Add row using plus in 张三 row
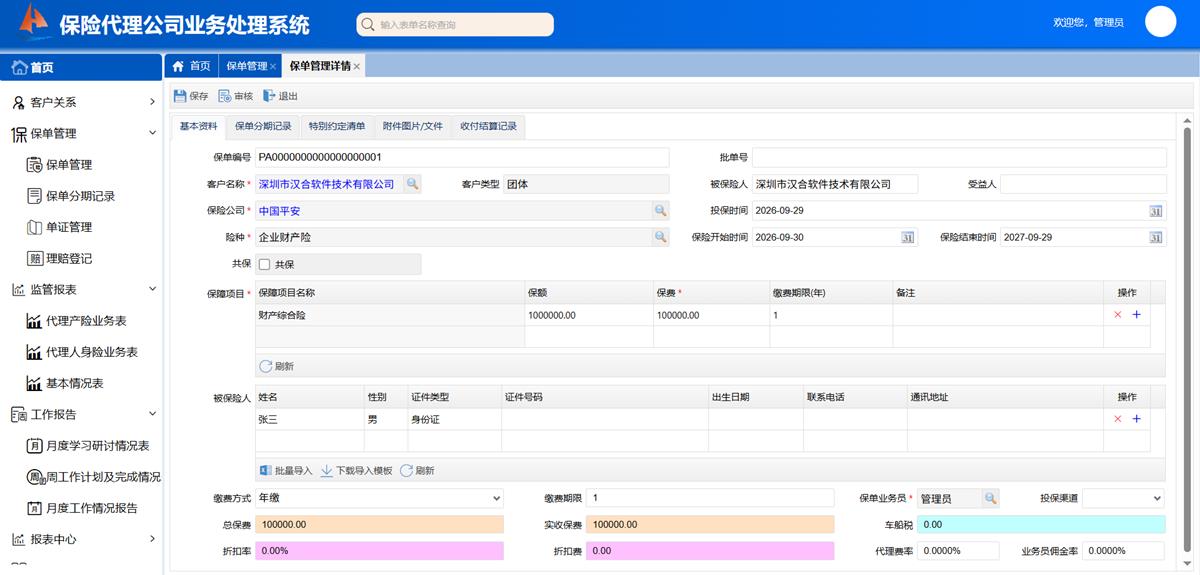 coord(1136,419)
